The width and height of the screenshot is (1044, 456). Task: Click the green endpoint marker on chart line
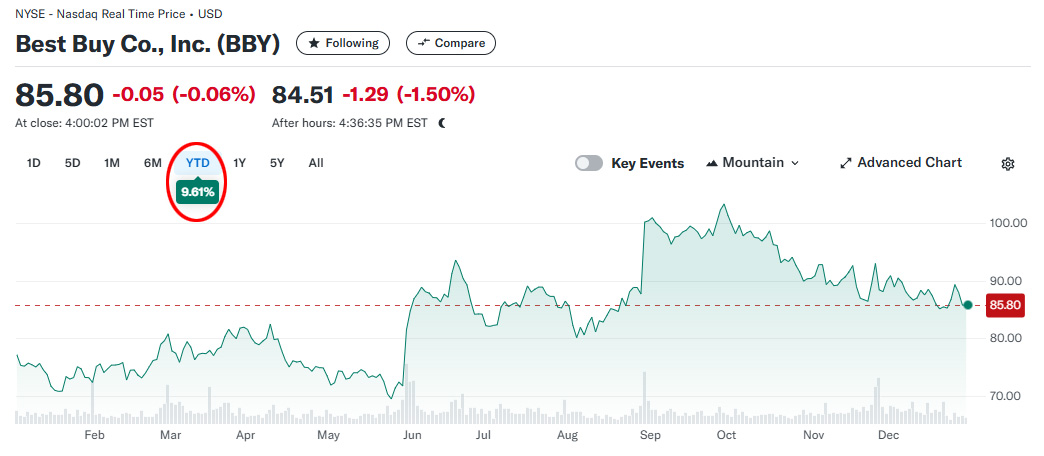point(967,305)
